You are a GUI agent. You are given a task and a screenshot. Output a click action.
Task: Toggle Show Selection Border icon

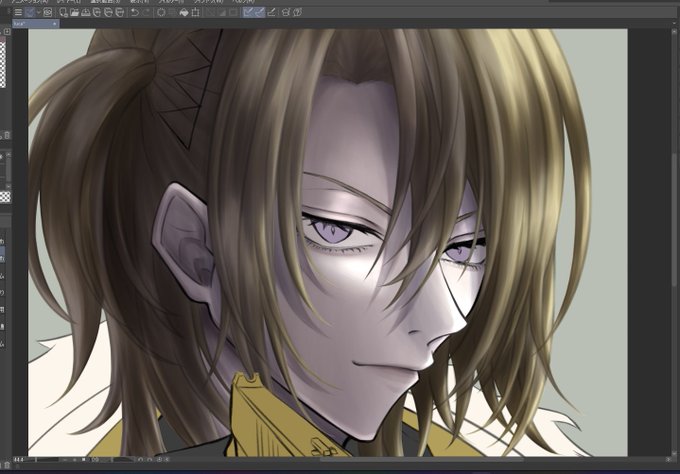click(x=233, y=13)
